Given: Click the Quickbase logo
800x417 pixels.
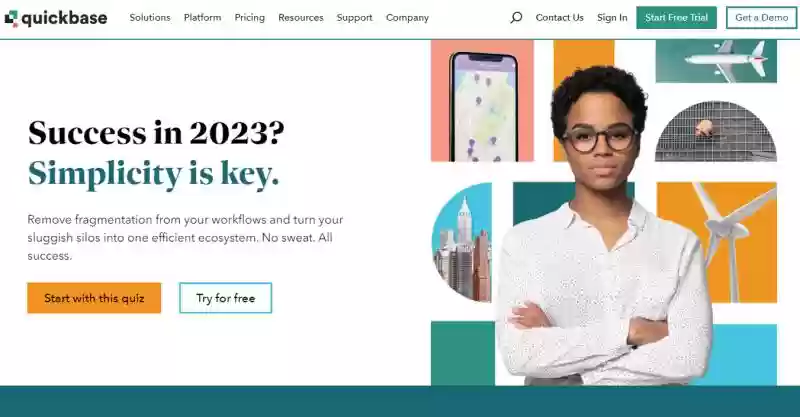Looking at the screenshot, I should tap(56, 18).
